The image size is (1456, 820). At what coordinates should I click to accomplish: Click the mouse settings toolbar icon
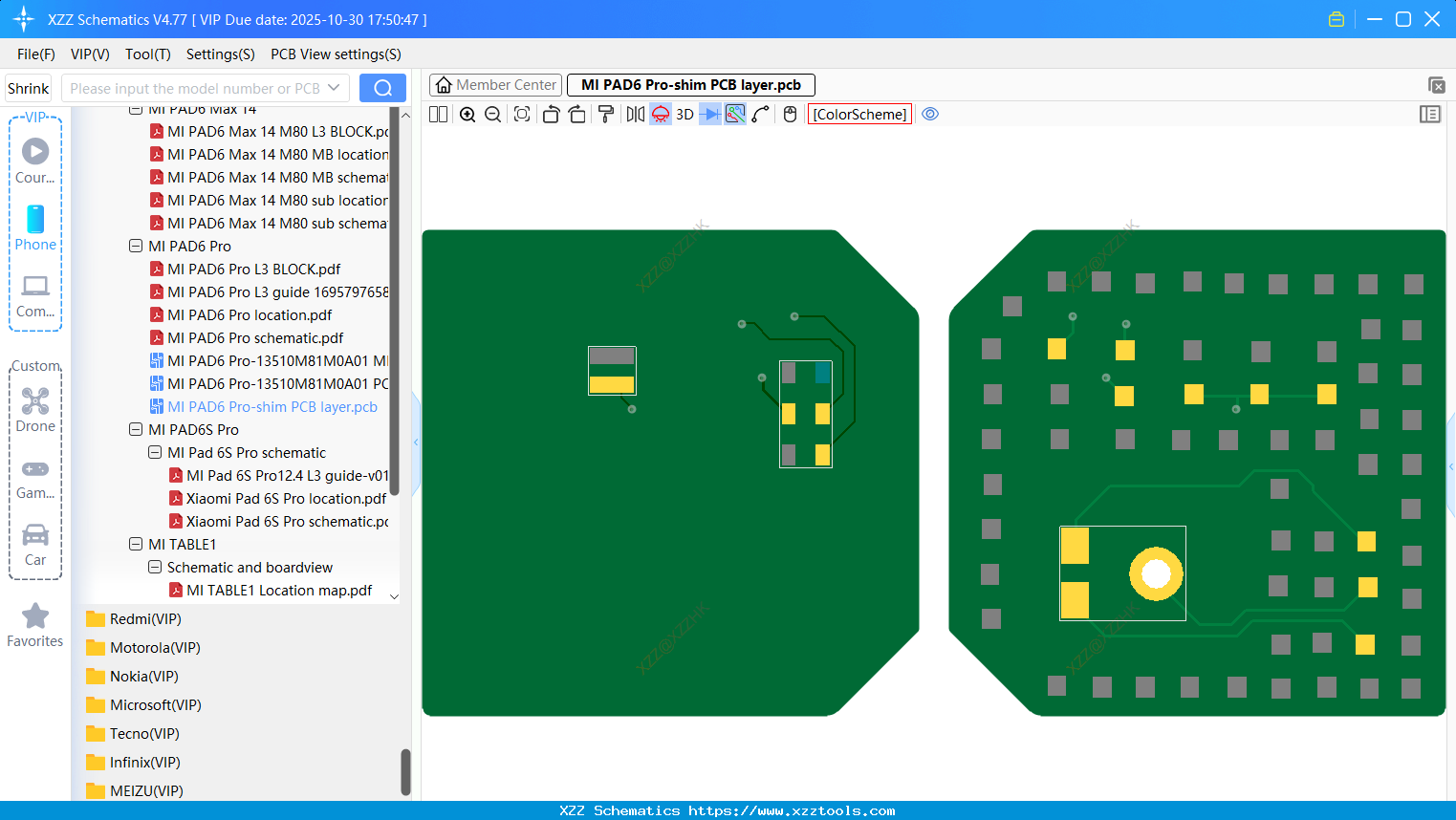tap(790, 114)
